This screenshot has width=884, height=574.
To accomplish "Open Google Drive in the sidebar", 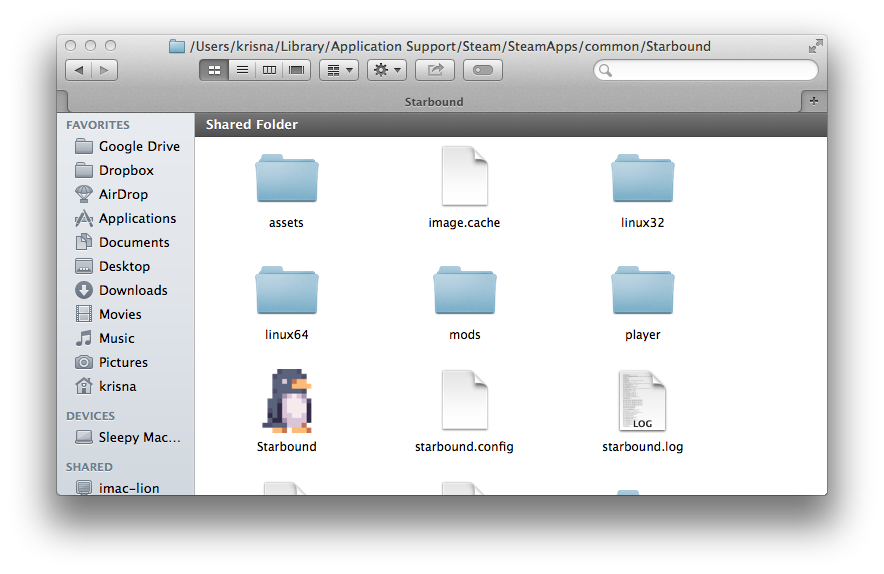I will pyautogui.click(x=127, y=147).
